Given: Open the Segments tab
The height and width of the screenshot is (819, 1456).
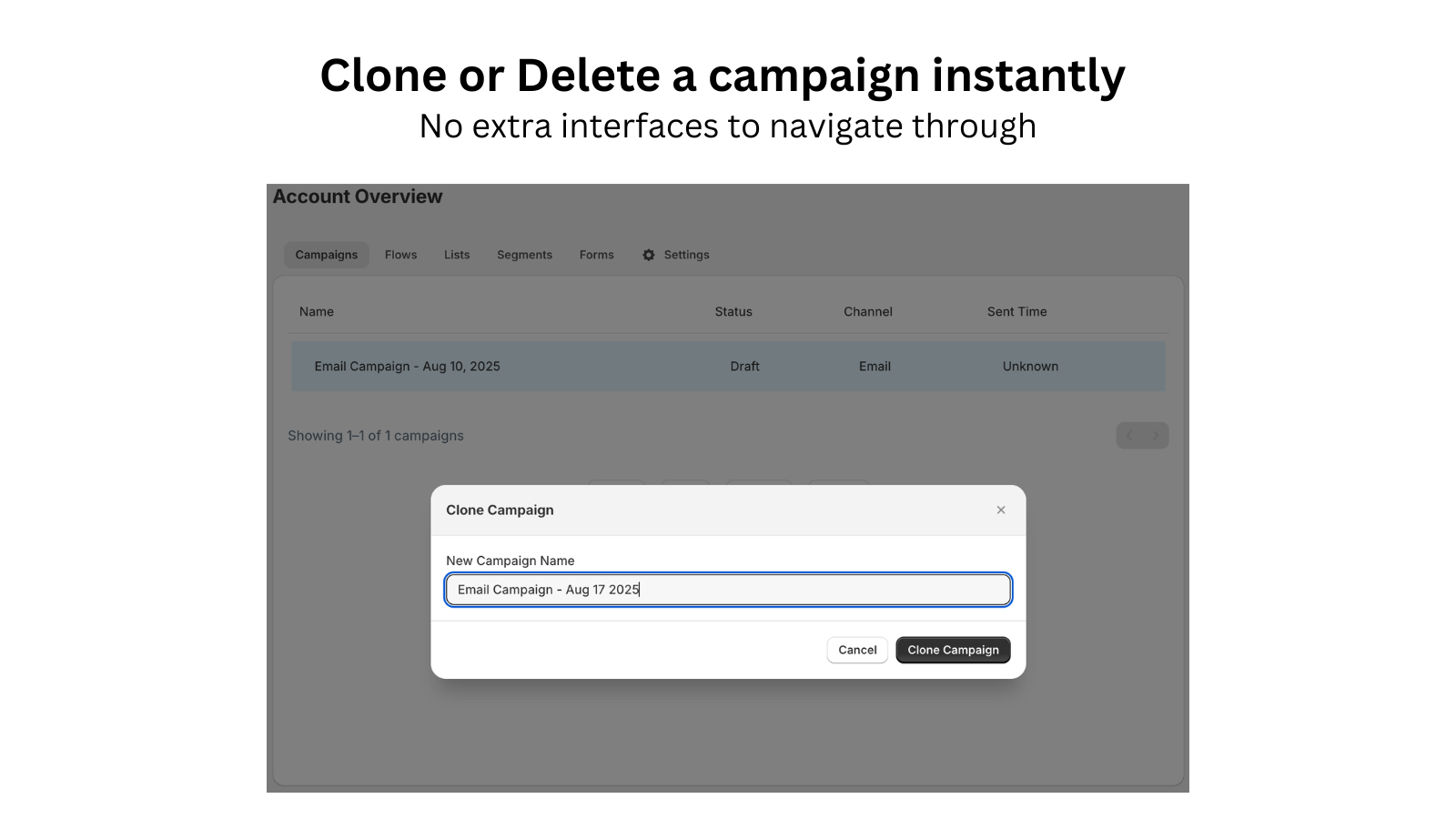Looking at the screenshot, I should 524,255.
